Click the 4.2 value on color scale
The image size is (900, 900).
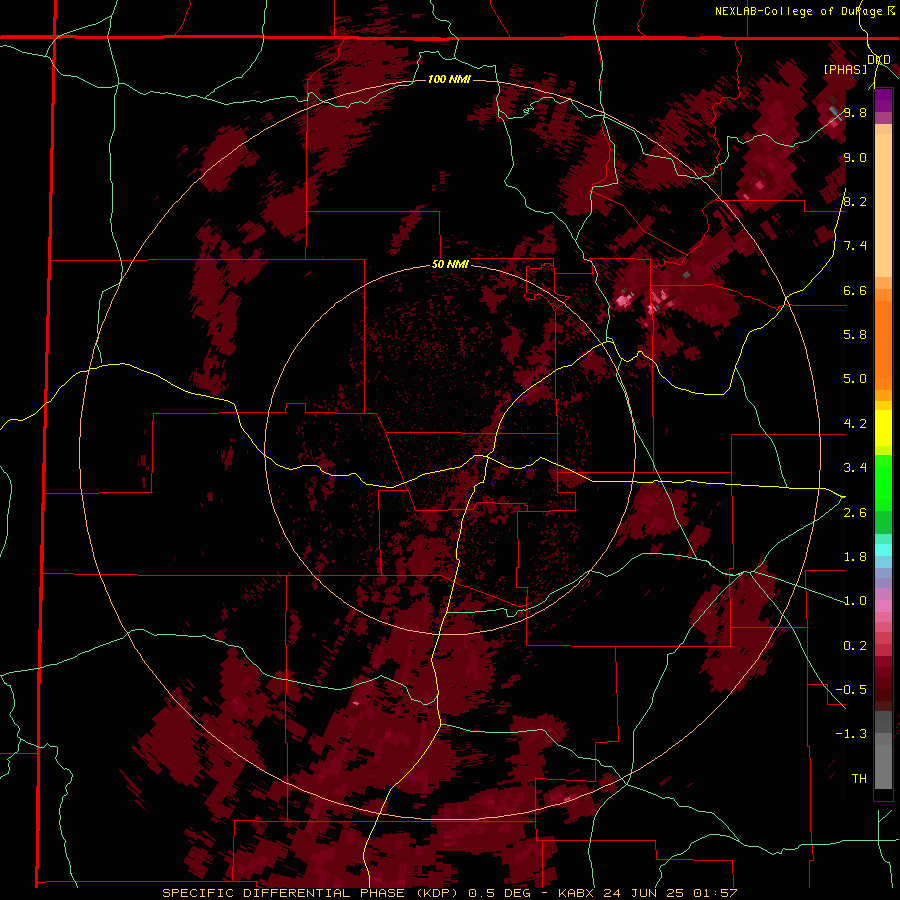coord(855,424)
